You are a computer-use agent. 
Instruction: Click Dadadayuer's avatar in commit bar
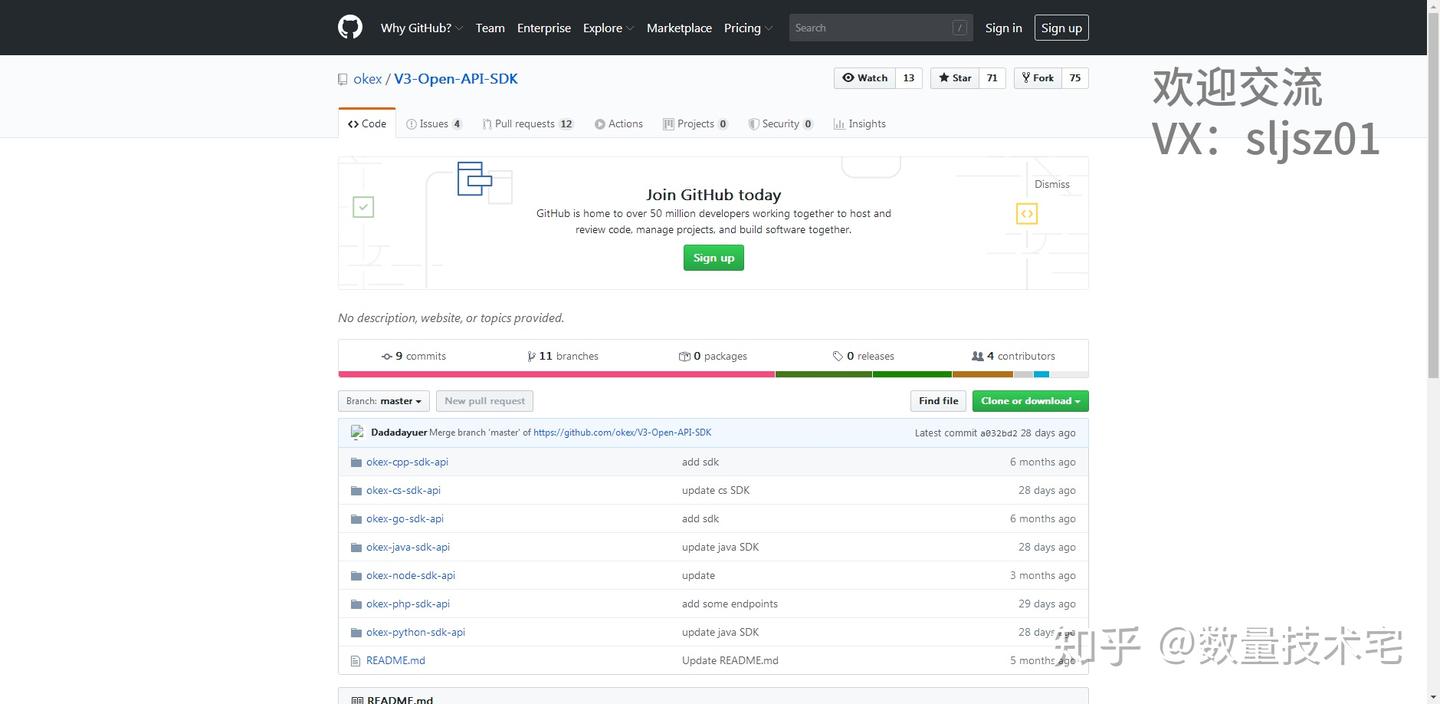pos(357,432)
